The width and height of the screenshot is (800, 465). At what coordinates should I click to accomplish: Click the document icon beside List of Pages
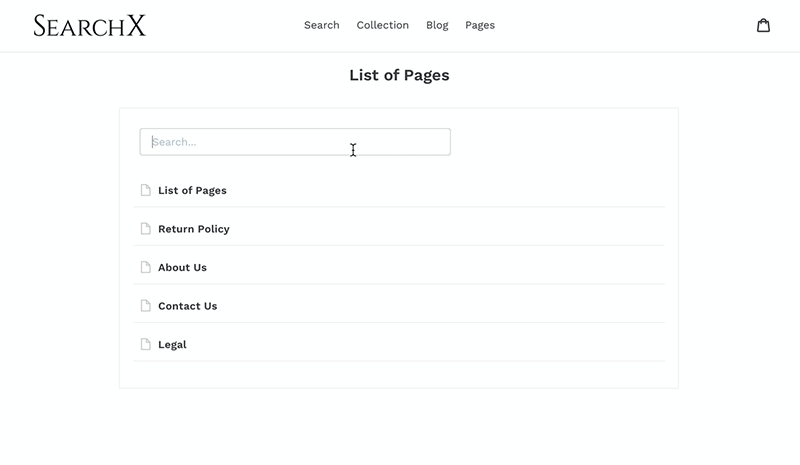pos(145,190)
